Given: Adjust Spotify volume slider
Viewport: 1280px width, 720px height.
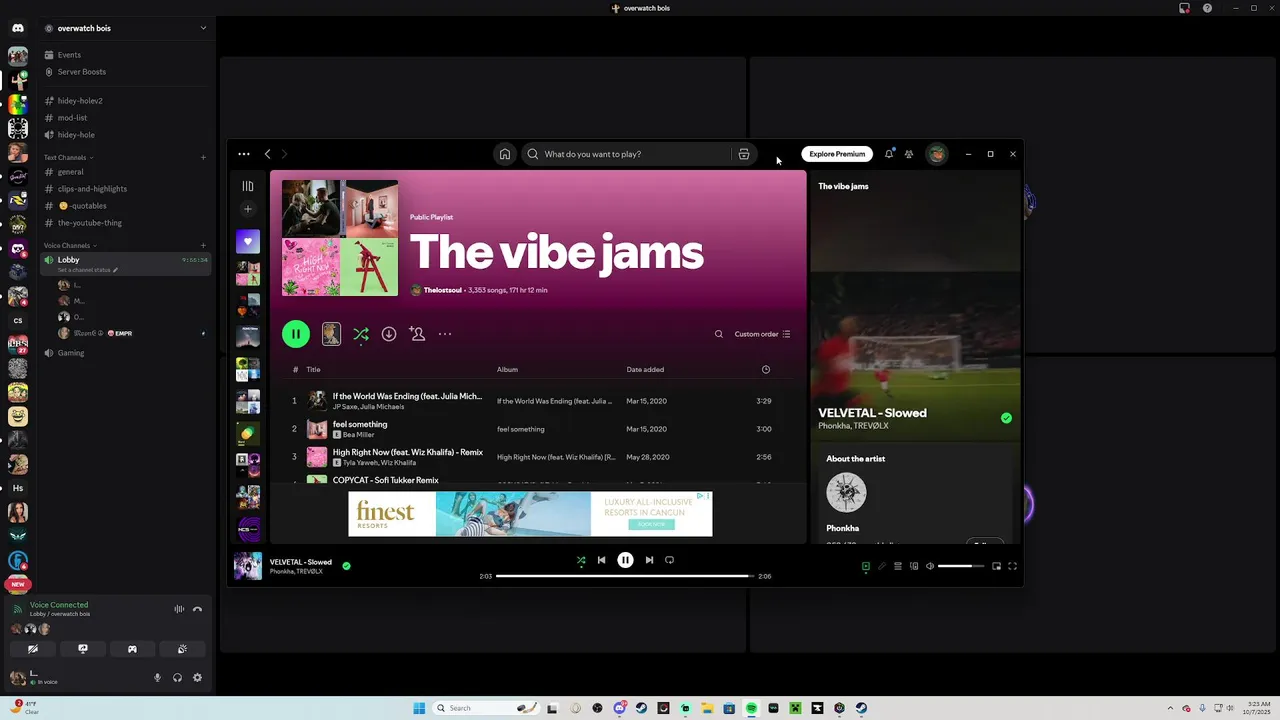Looking at the screenshot, I should click(x=962, y=566).
